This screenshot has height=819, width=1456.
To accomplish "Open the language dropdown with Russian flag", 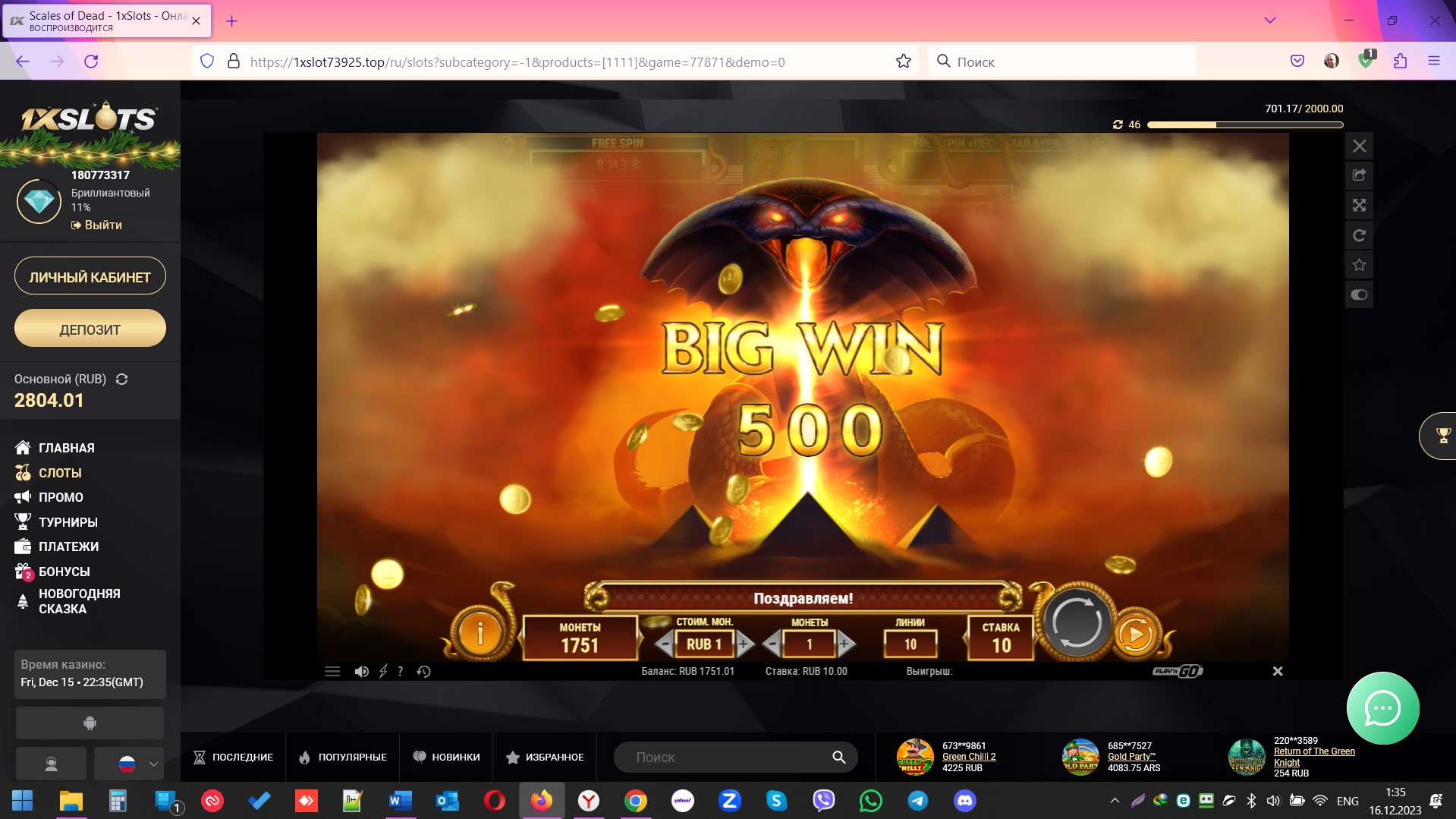I will coord(129,764).
